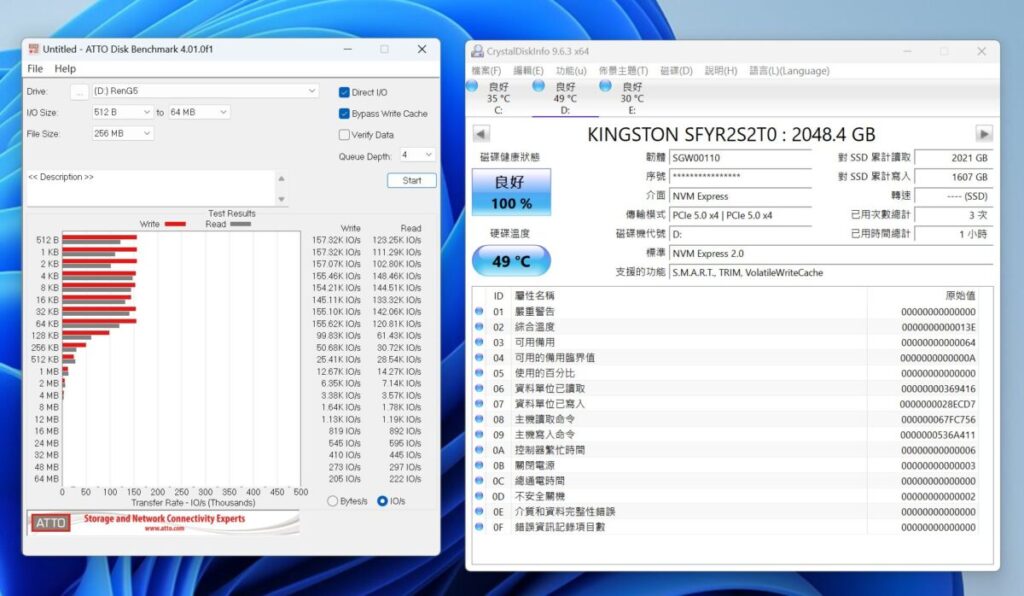The width and height of the screenshot is (1024, 596).
Task: Select the Bytes/s radio button
Action: tap(332, 501)
